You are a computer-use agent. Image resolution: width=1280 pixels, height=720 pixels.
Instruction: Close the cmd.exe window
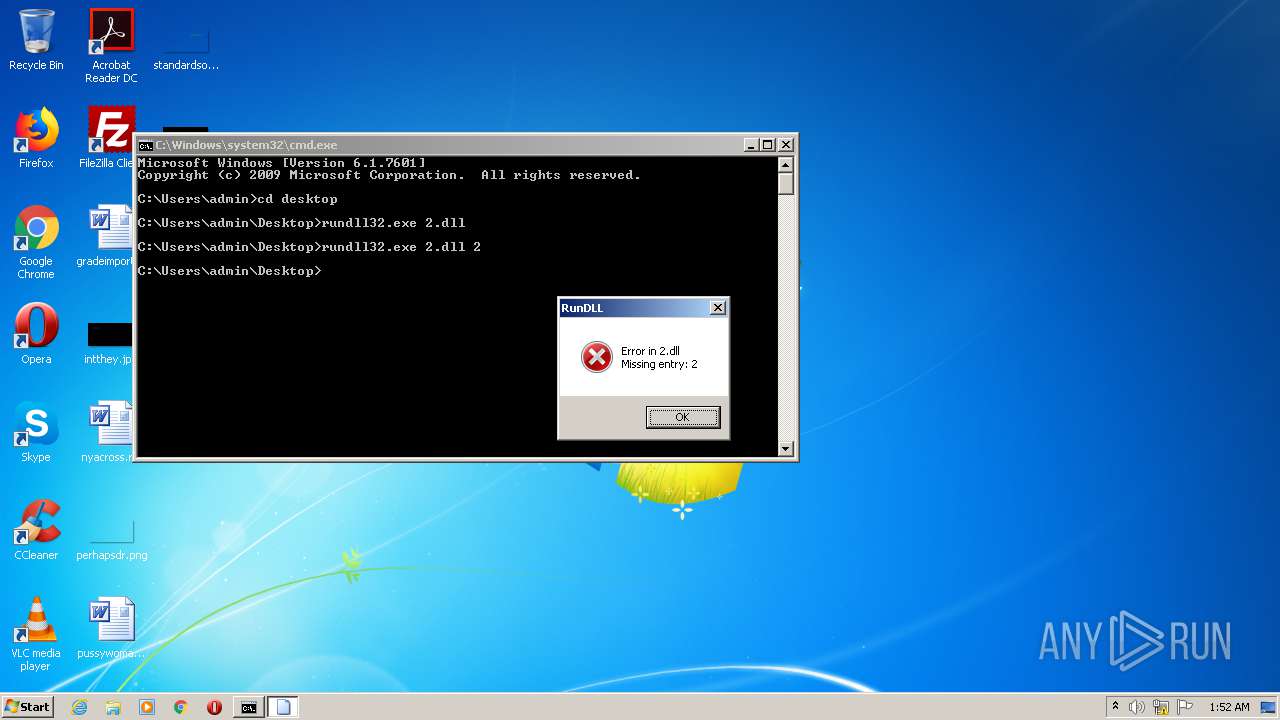click(785, 145)
